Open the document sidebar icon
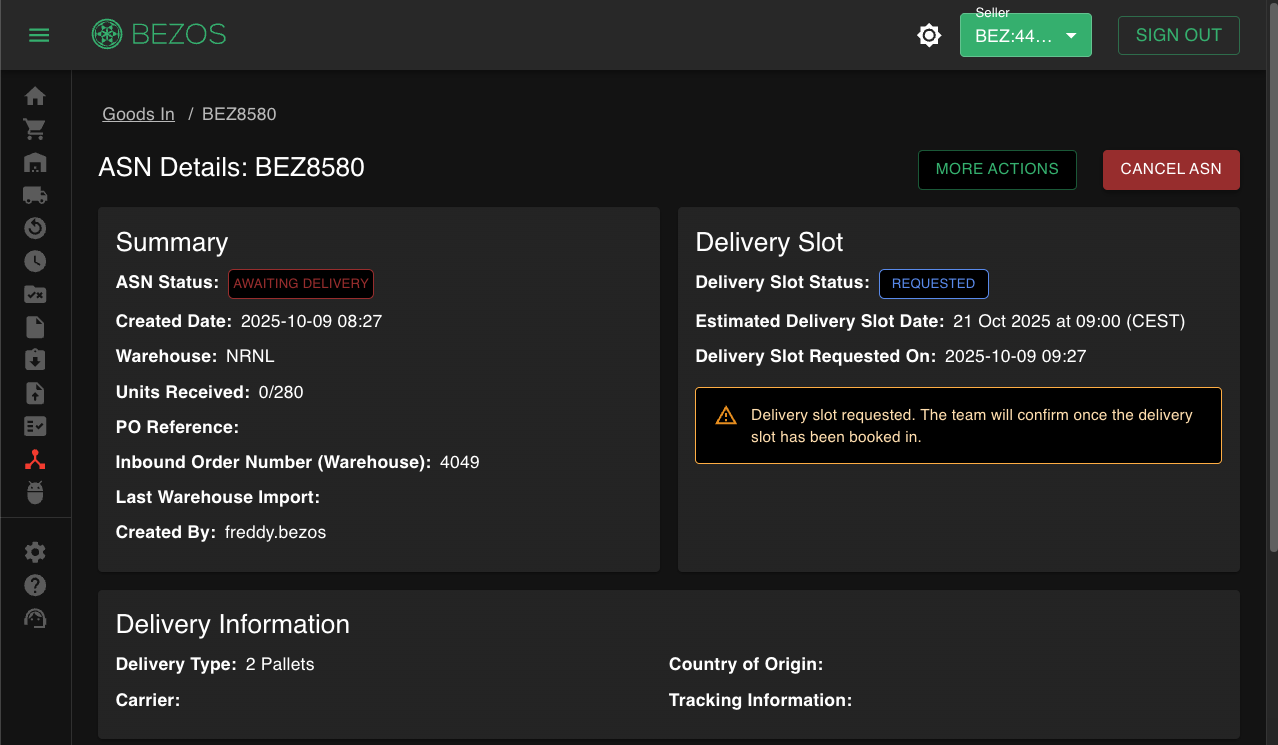This screenshot has height=745, width=1278. [35, 327]
